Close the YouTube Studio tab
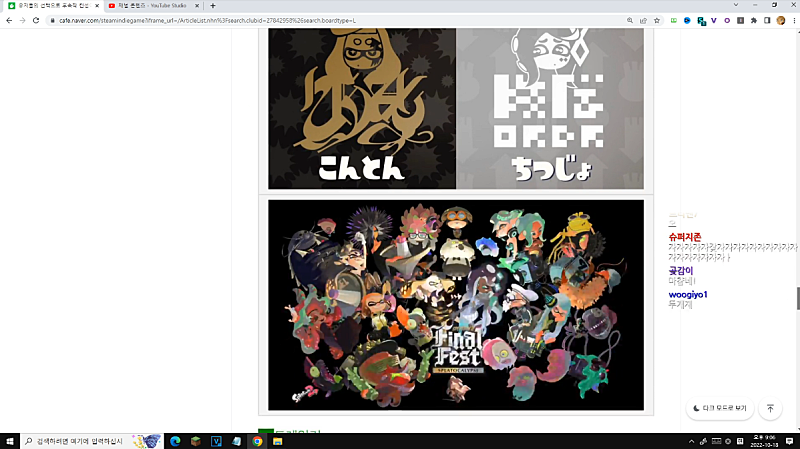The width and height of the screenshot is (800, 449). [x=197, y=6]
